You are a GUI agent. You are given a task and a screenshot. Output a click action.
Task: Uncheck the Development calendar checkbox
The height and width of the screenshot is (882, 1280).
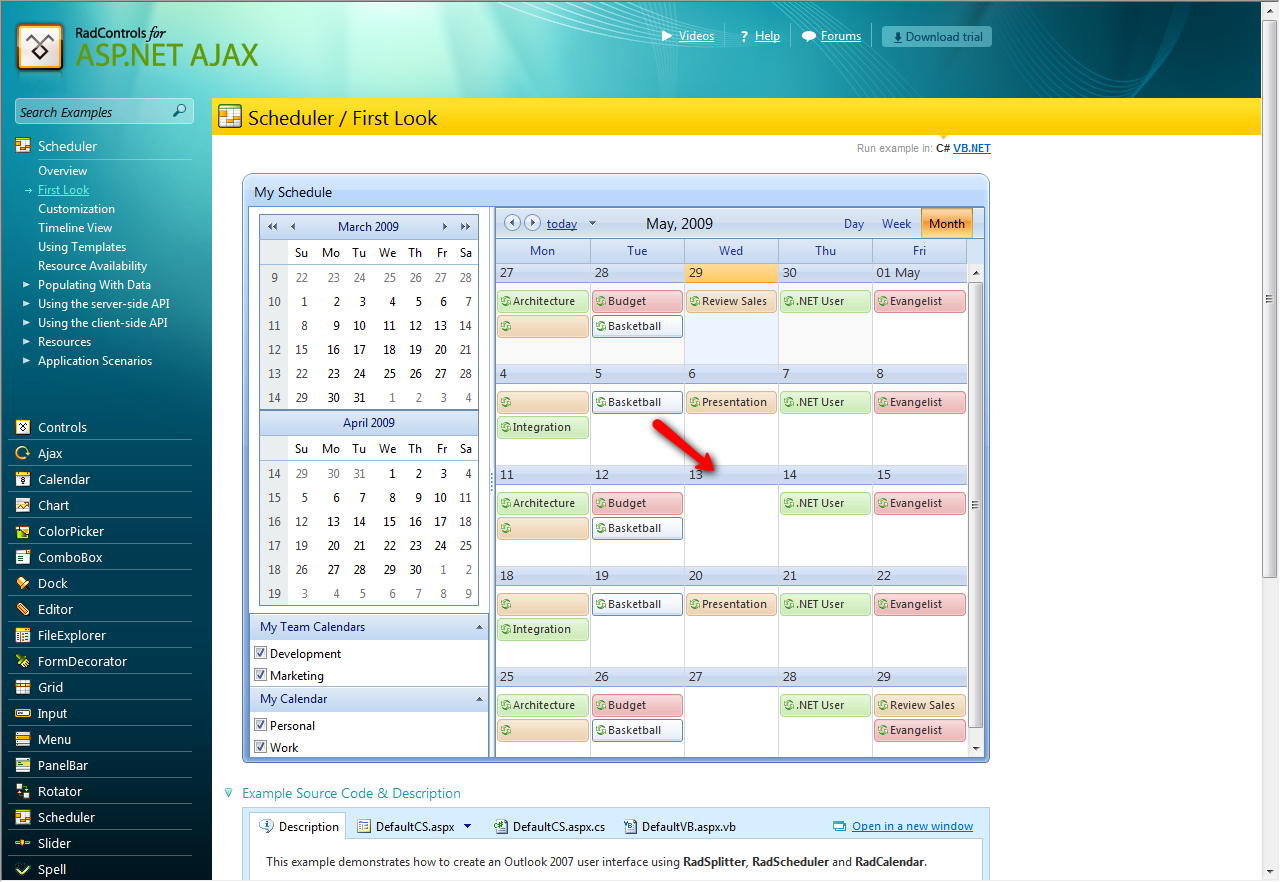[261, 653]
